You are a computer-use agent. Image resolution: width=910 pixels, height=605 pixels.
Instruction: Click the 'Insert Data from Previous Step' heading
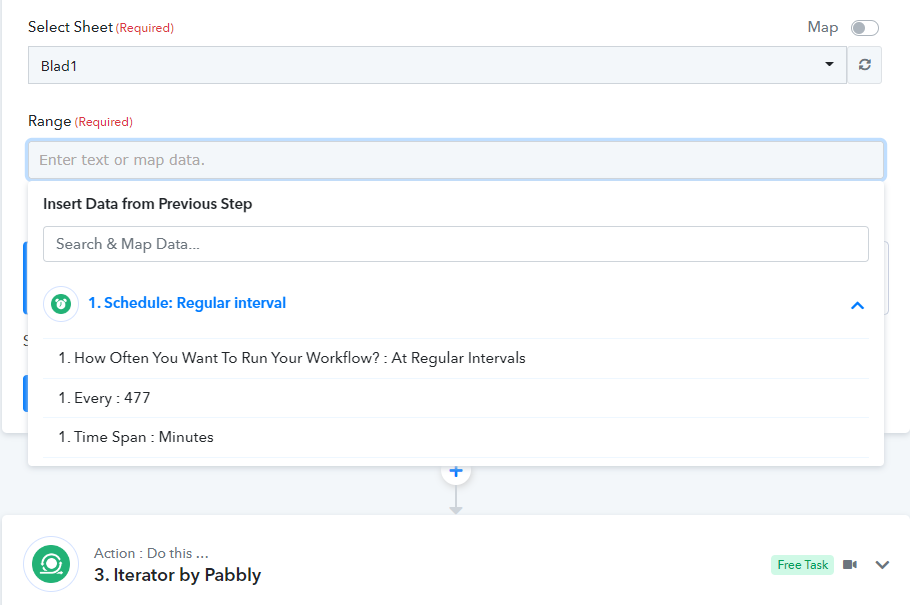tap(147, 204)
